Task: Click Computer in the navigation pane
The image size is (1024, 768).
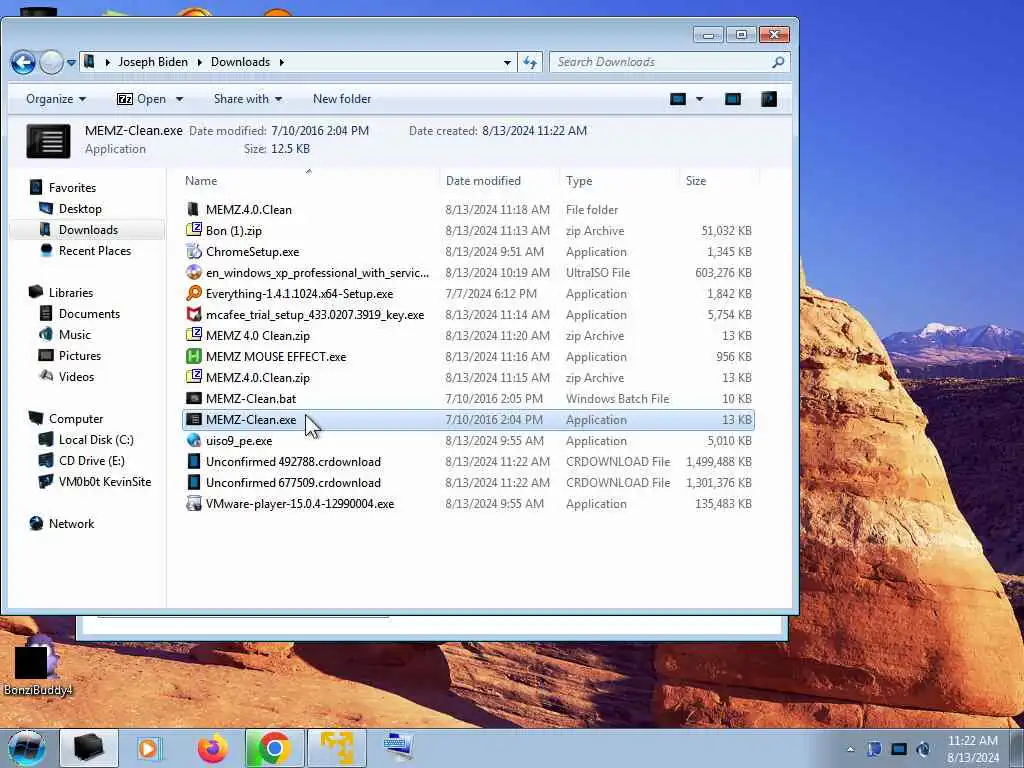Action: [x=76, y=419]
